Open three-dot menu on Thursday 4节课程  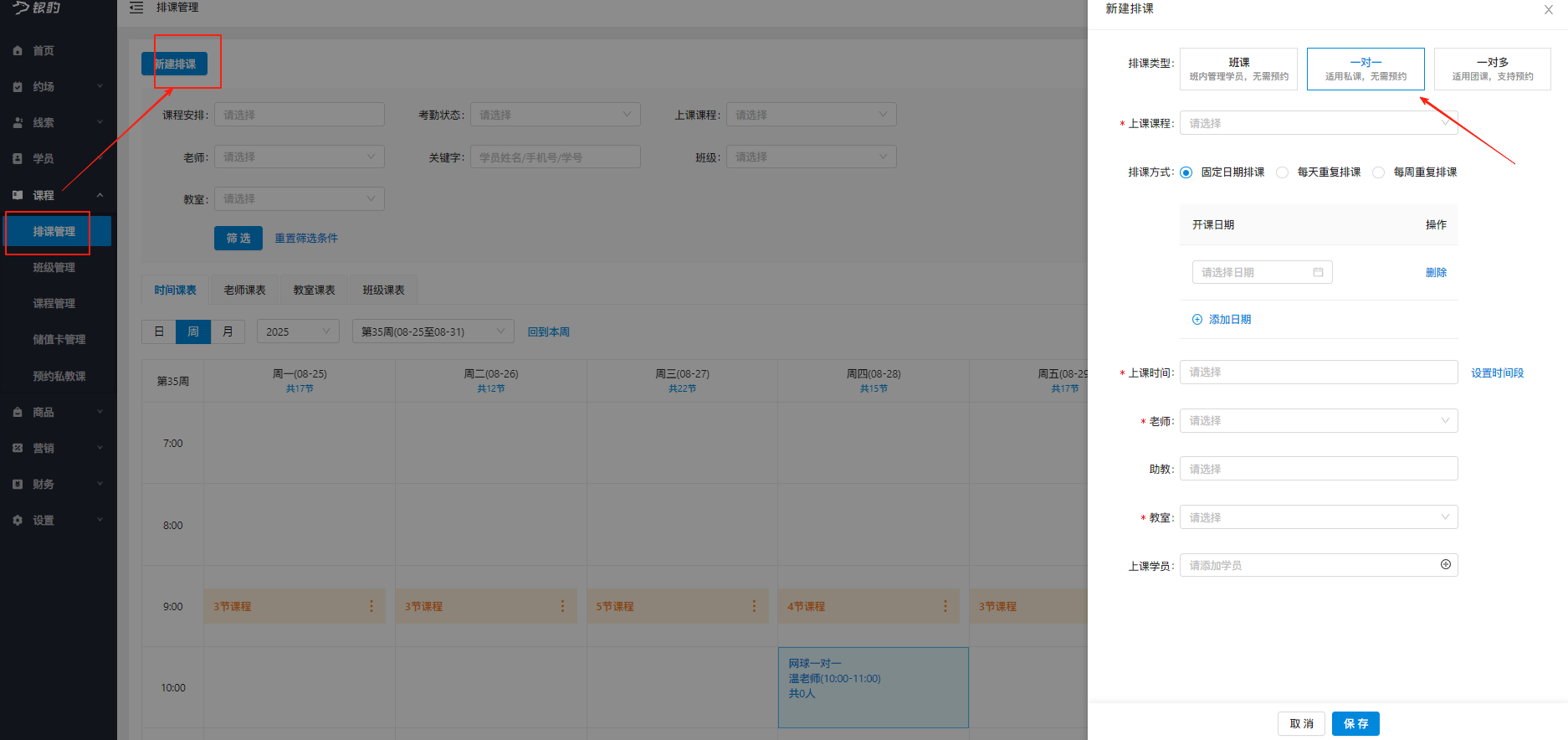tap(945, 606)
